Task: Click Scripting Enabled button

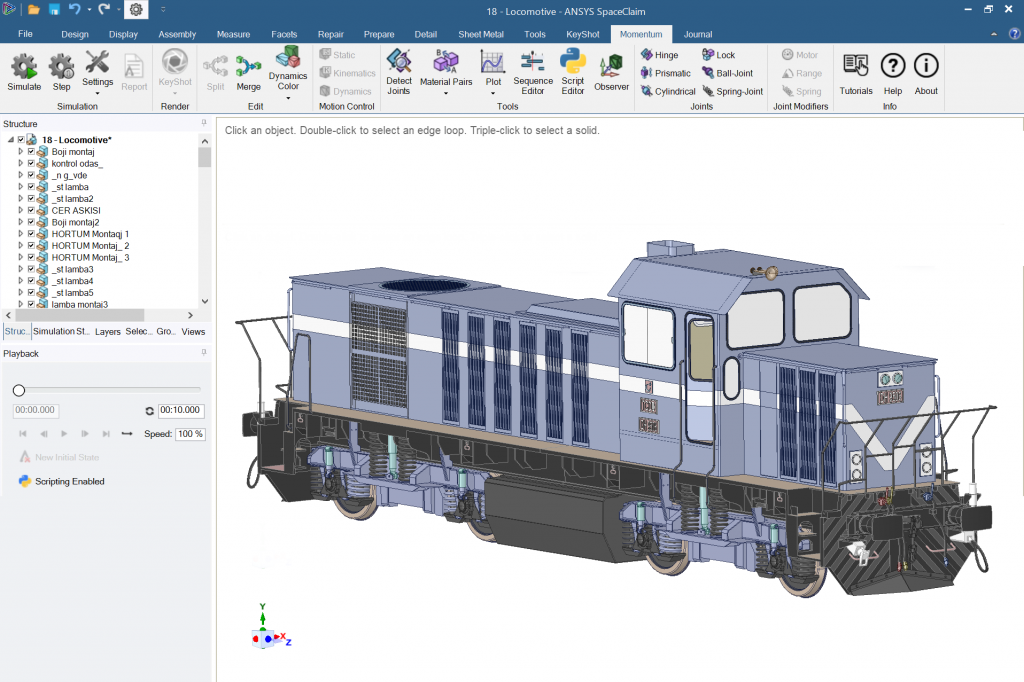Action: click(62, 481)
